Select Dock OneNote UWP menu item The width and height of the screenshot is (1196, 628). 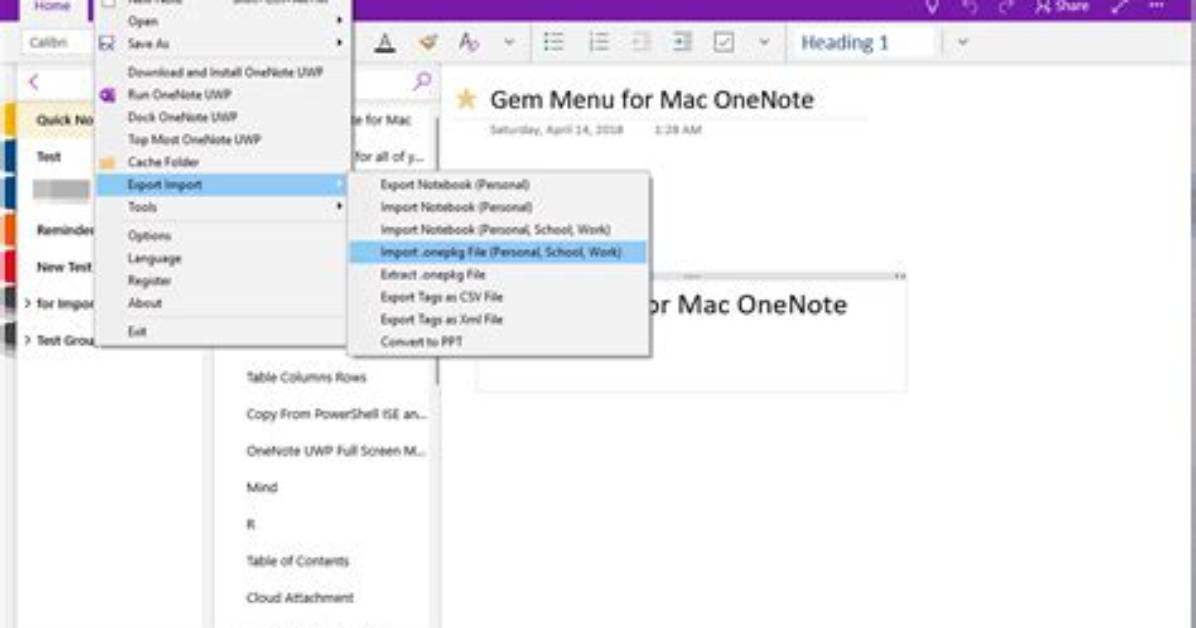[223, 117]
